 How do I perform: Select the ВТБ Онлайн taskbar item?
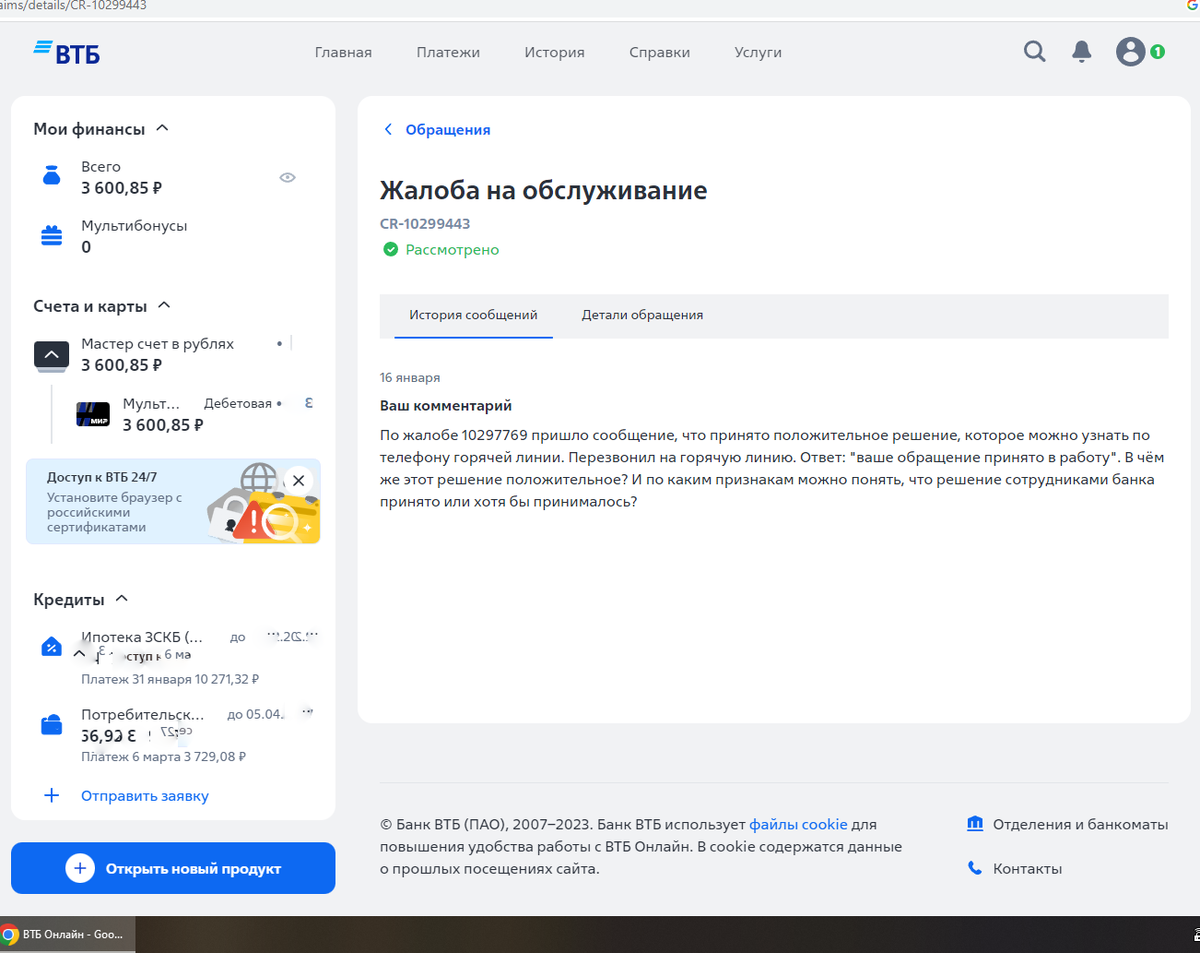pyautogui.click(x=65, y=934)
